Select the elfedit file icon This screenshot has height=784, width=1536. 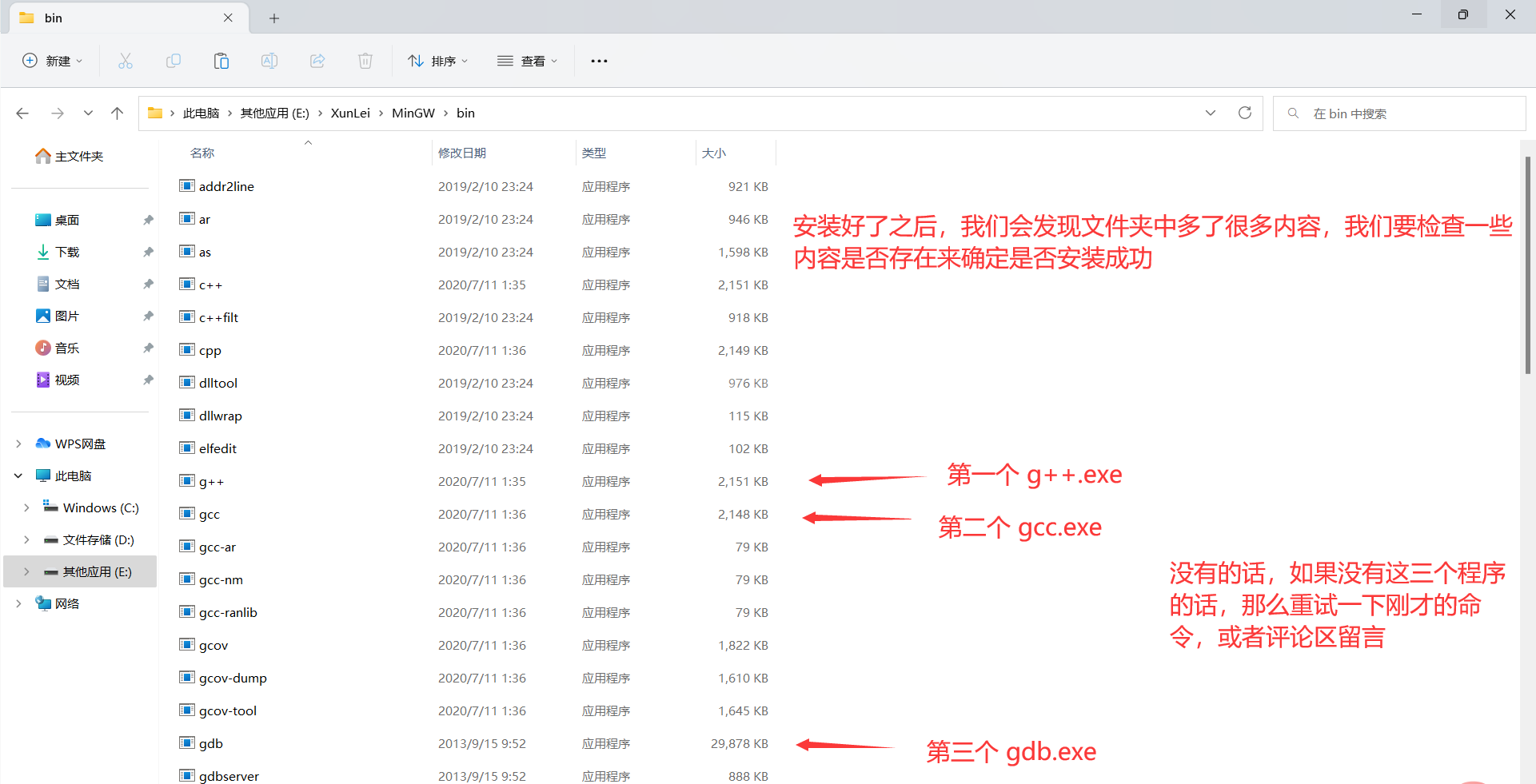(187, 448)
